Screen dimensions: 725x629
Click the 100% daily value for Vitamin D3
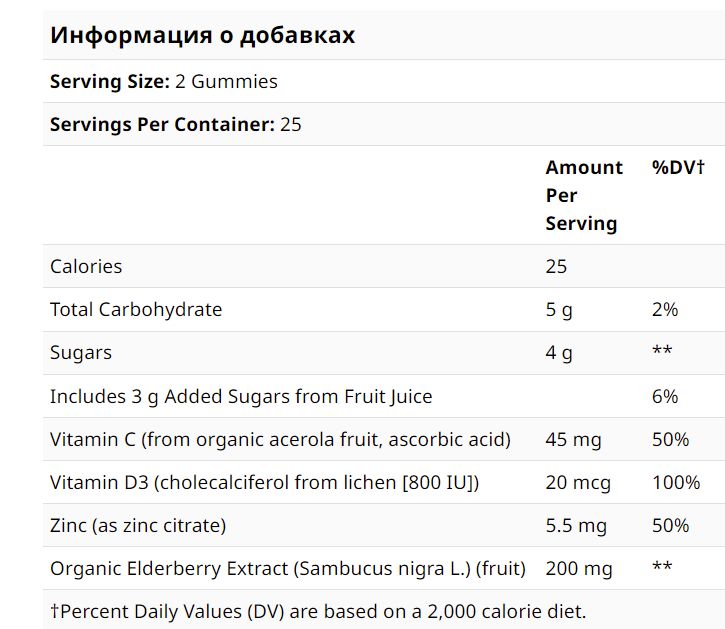[675, 483]
